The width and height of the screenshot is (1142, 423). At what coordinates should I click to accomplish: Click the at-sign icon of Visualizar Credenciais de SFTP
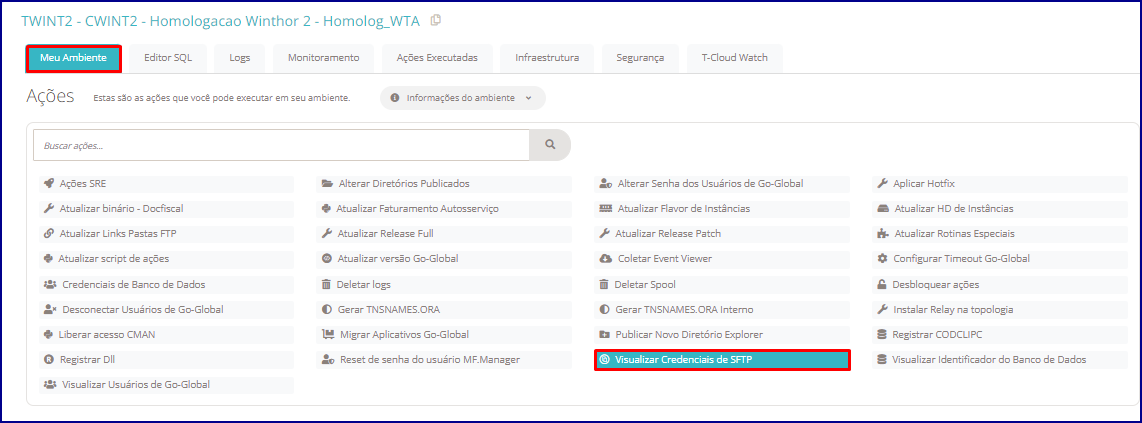(604, 360)
